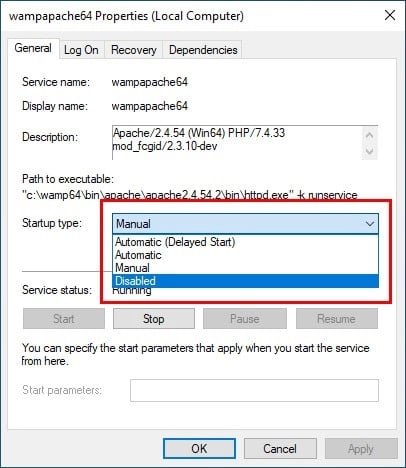Screen dimensions: 406x468
Task: Click the Description box scroll up arrow
Action: point(369,135)
